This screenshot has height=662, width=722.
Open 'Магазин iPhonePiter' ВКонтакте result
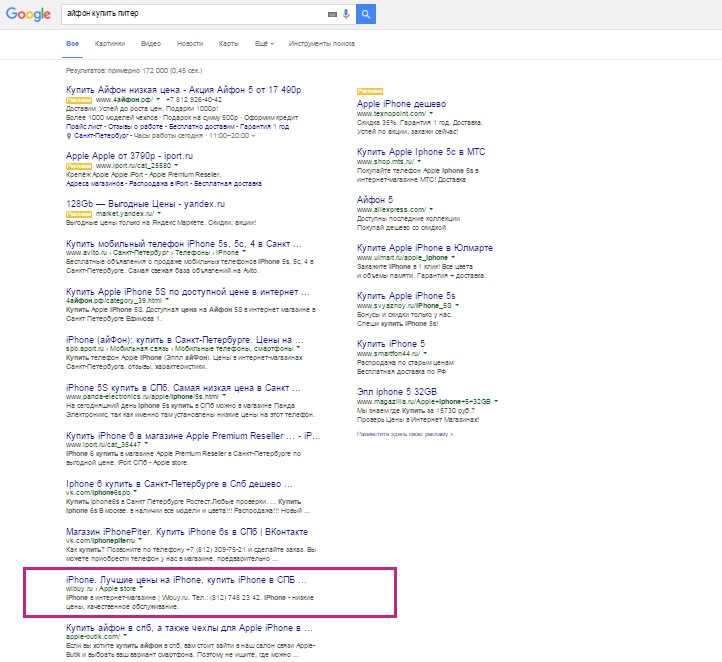186,532
